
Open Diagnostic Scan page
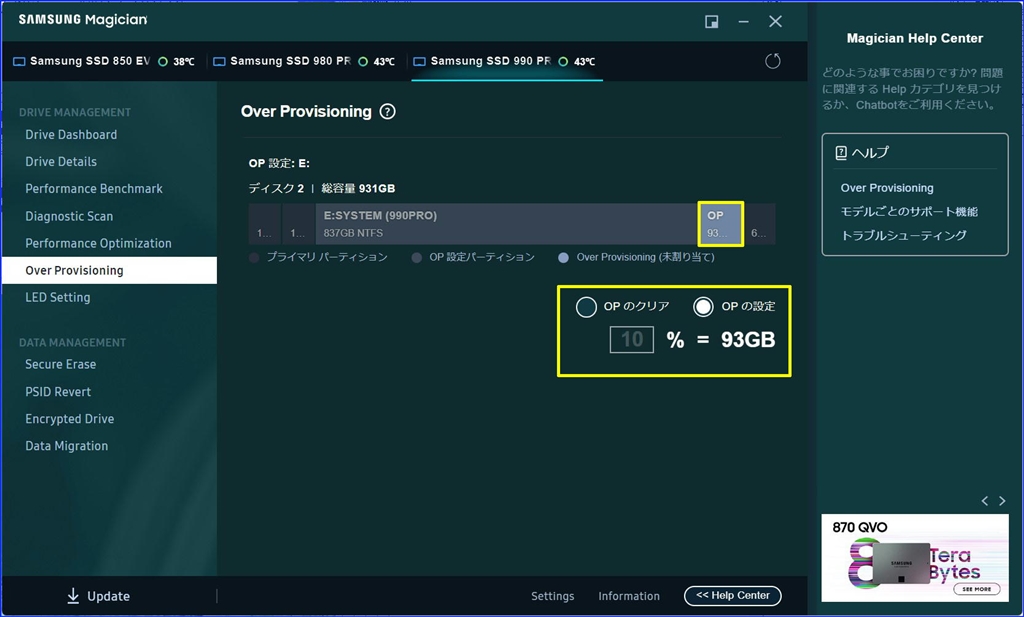tap(69, 216)
